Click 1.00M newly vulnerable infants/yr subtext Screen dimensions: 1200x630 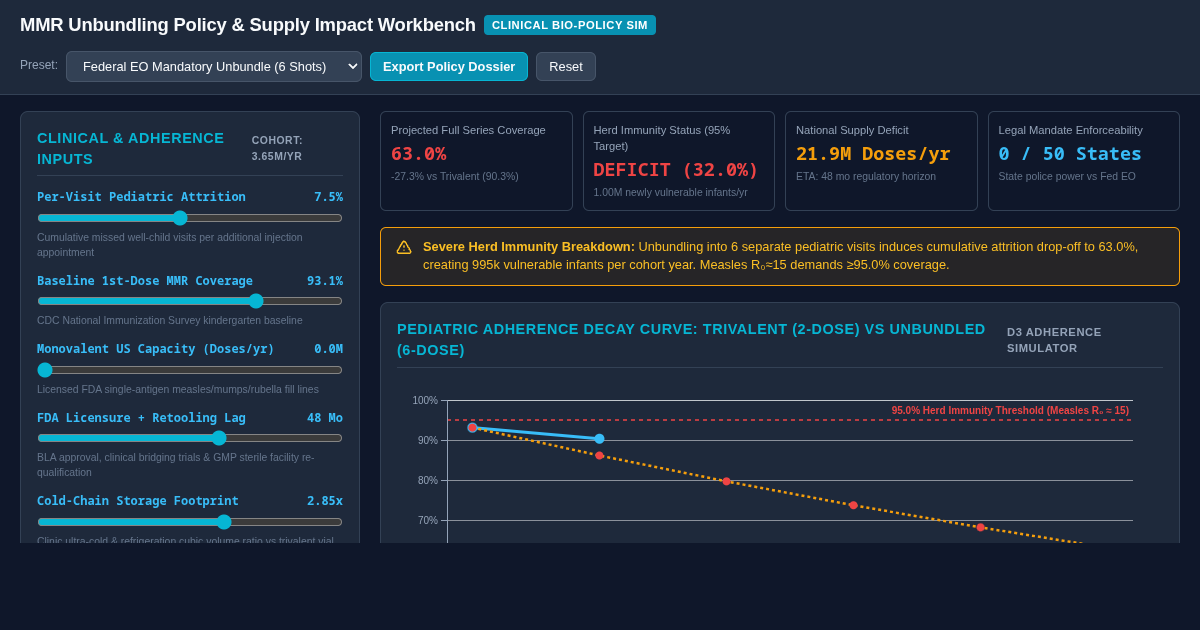(x=671, y=192)
